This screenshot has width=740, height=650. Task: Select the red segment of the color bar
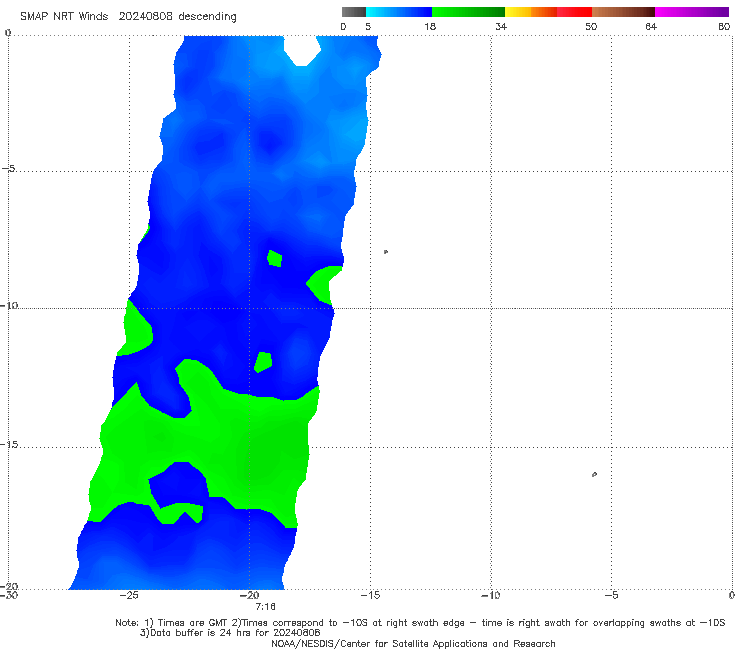574,12
